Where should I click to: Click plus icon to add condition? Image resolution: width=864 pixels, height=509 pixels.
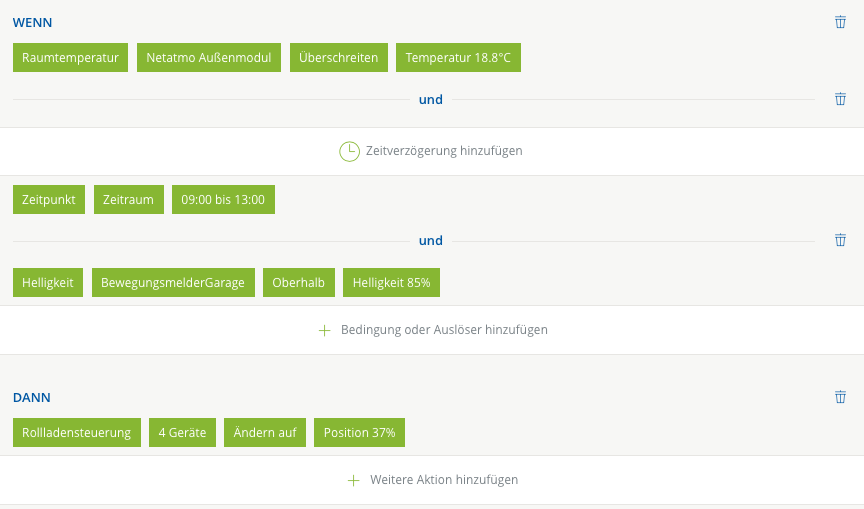coord(324,330)
